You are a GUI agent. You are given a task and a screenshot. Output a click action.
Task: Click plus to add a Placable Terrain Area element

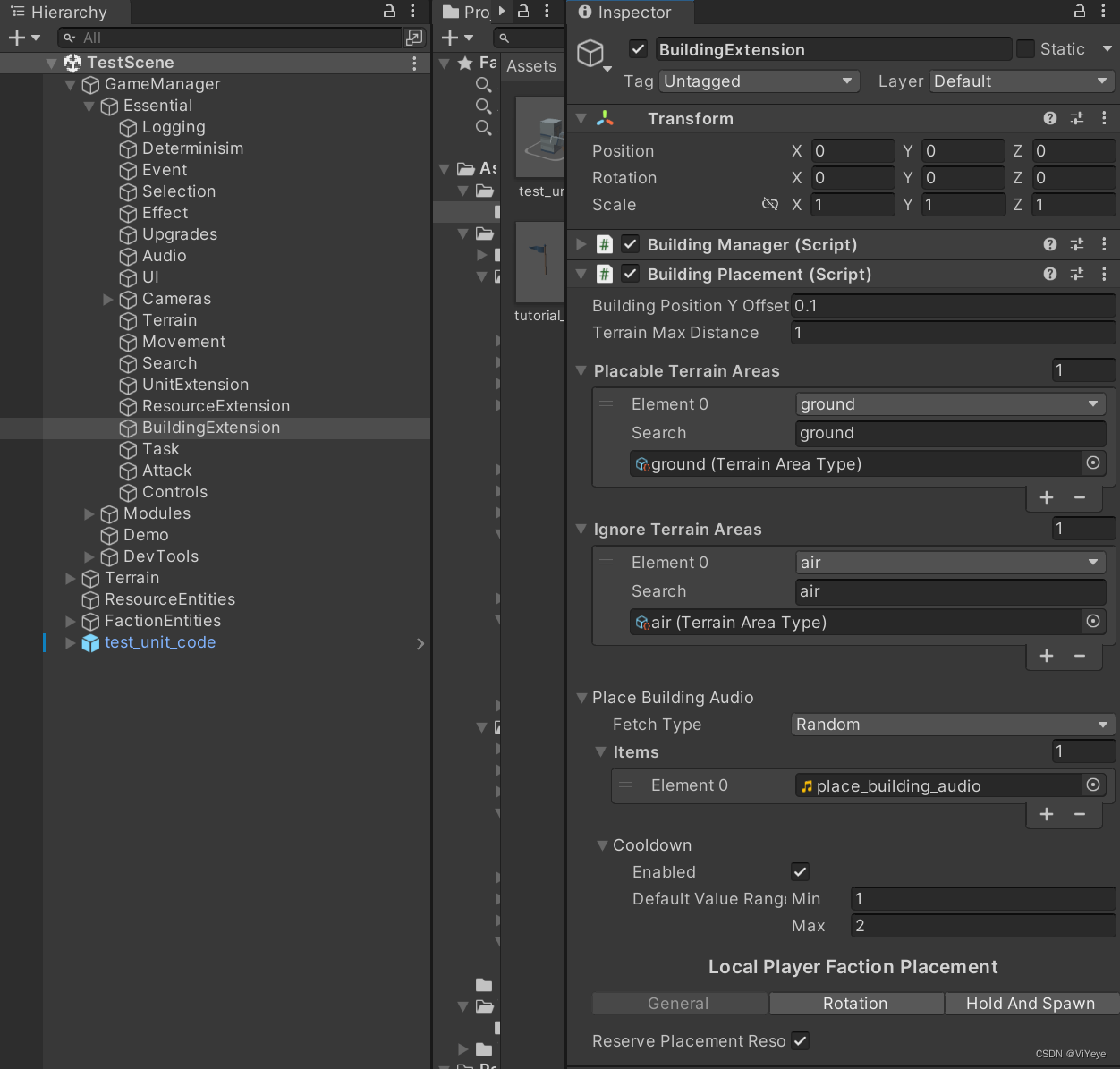1046,497
